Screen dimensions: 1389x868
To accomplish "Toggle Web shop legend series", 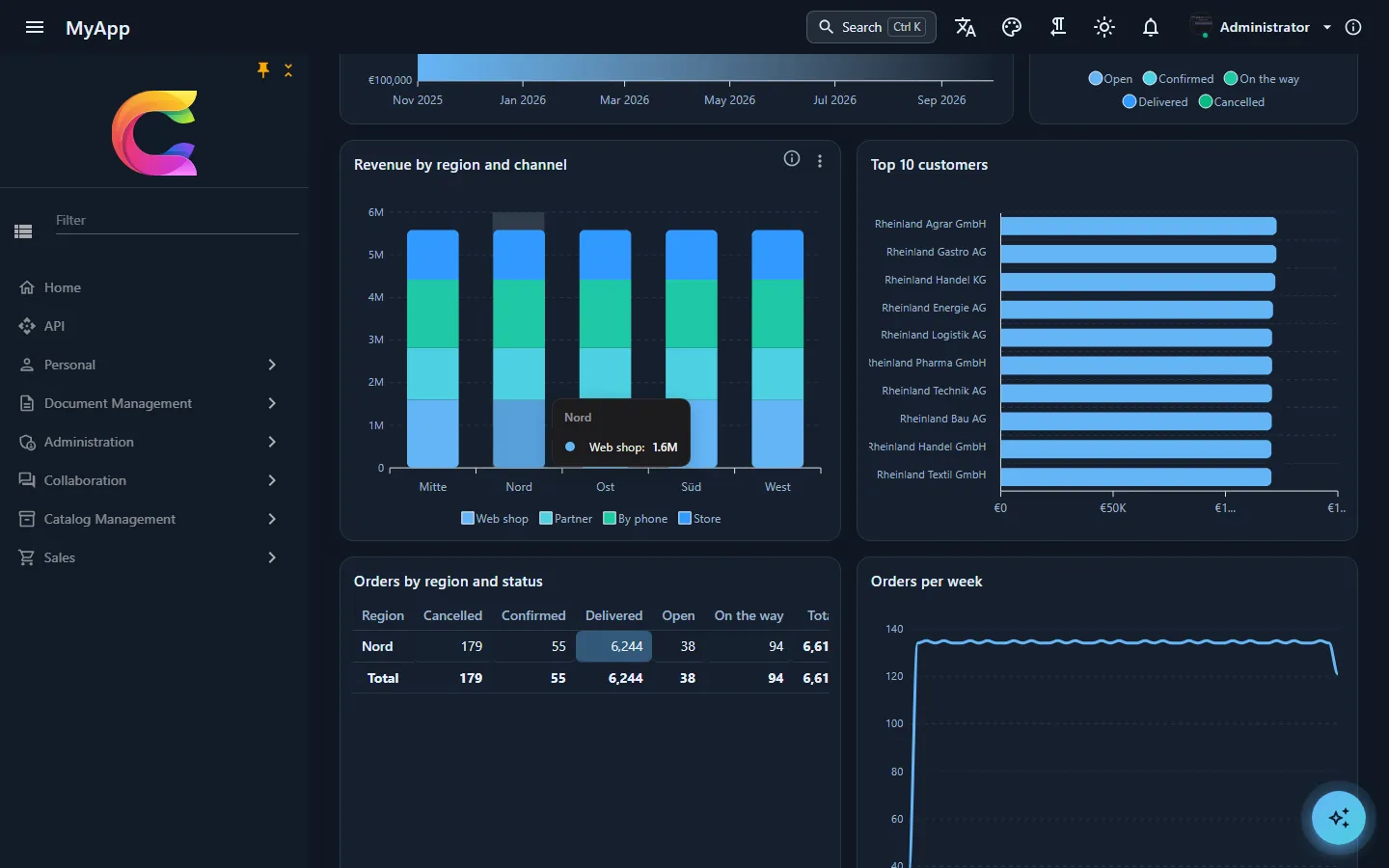I will [495, 519].
